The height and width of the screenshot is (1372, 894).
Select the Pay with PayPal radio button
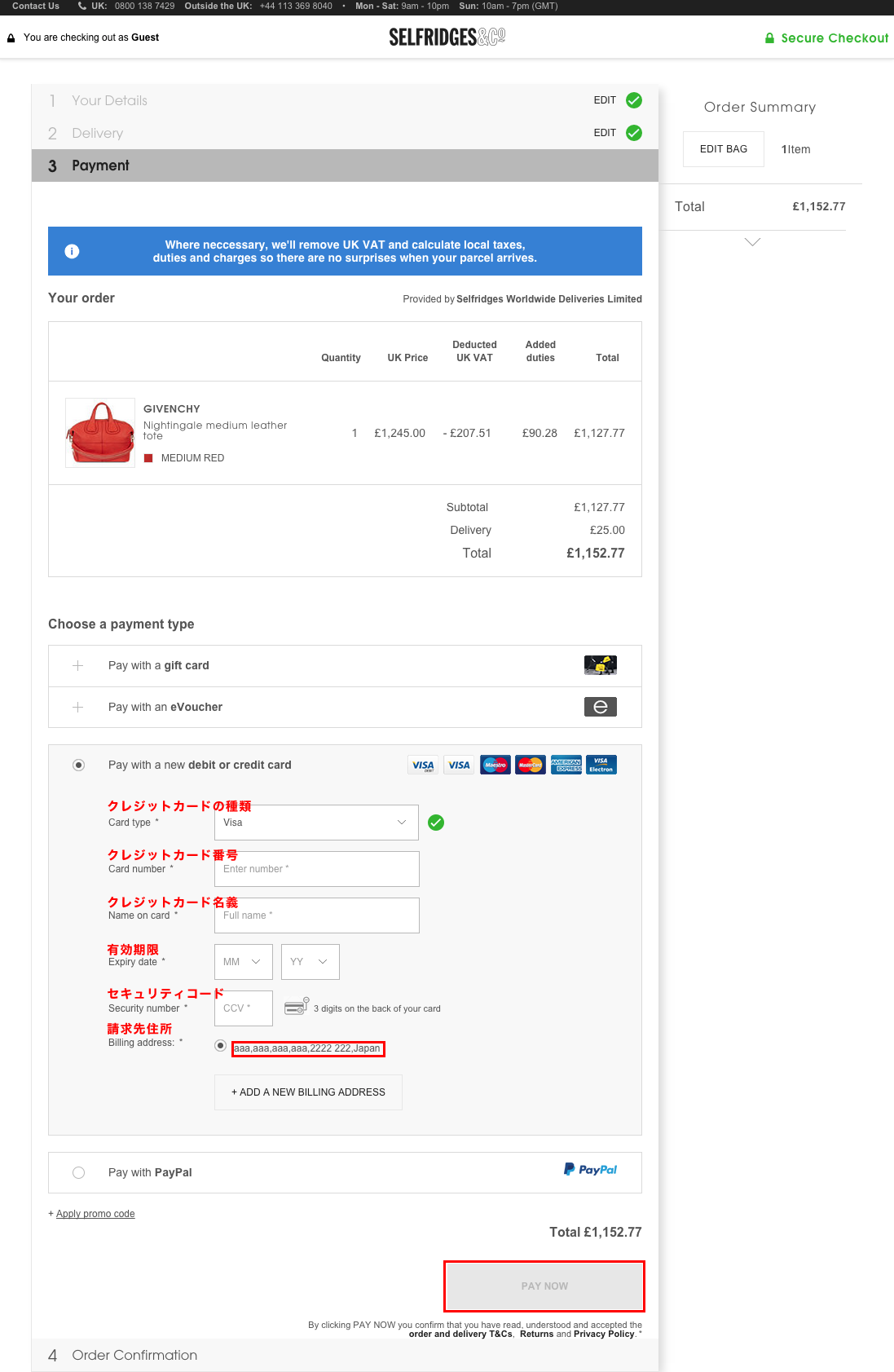(x=78, y=1173)
